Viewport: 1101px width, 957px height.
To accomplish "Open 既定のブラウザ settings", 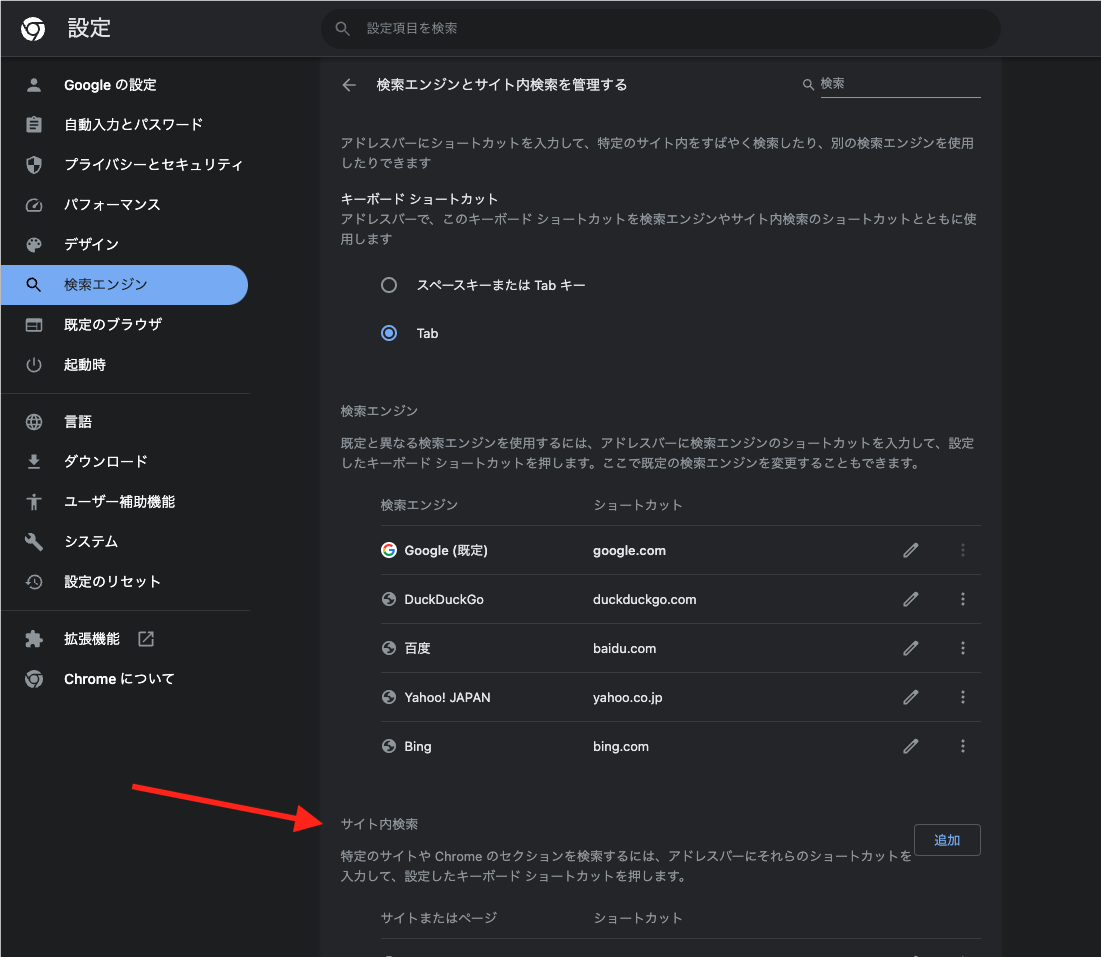I will 124,325.
